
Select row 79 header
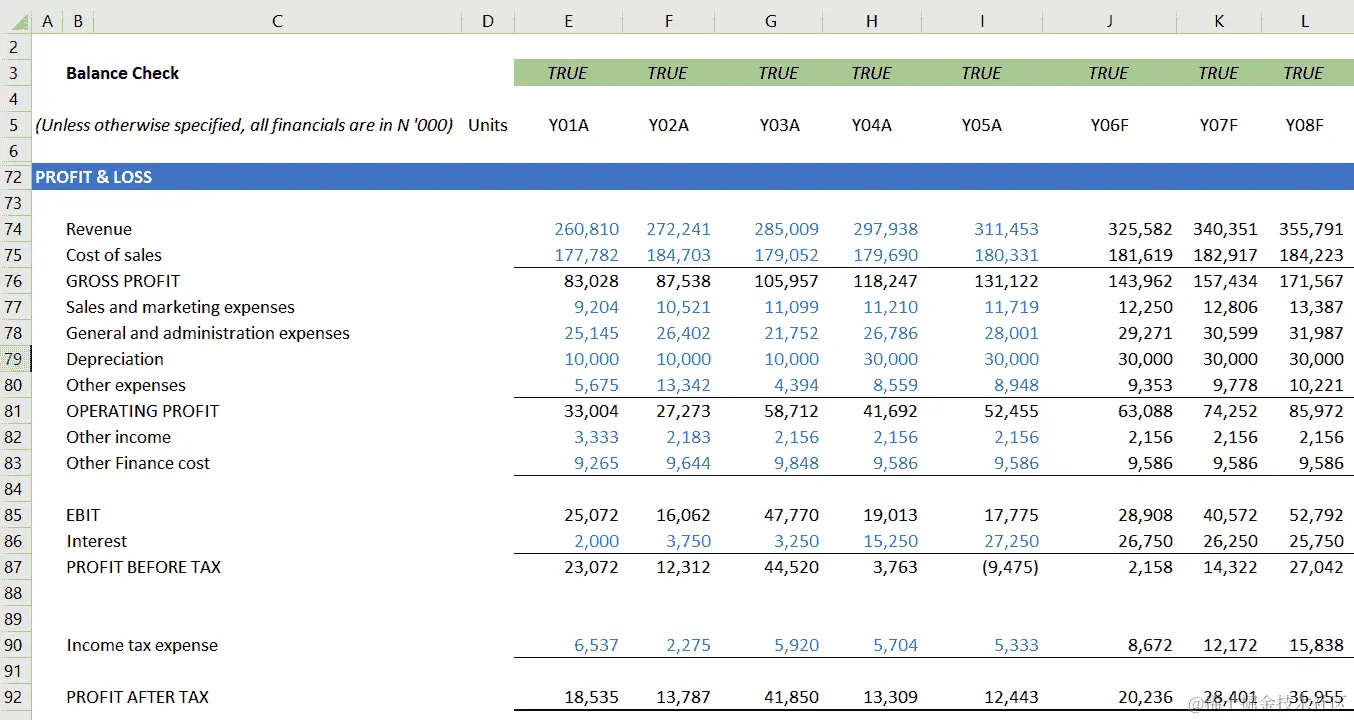(x=15, y=359)
